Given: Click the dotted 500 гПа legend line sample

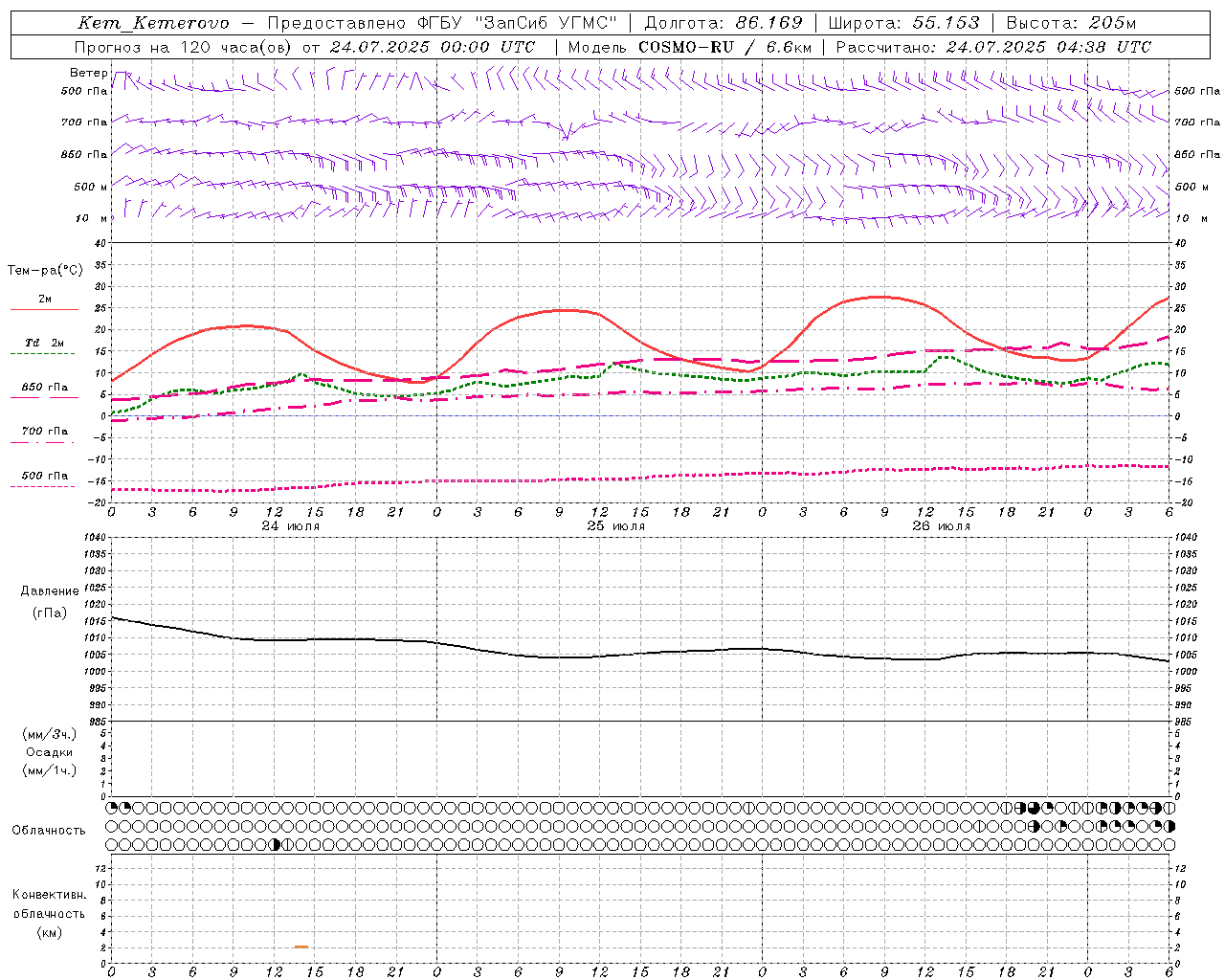Looking at the screenshot, I should [x=42, y=487].
